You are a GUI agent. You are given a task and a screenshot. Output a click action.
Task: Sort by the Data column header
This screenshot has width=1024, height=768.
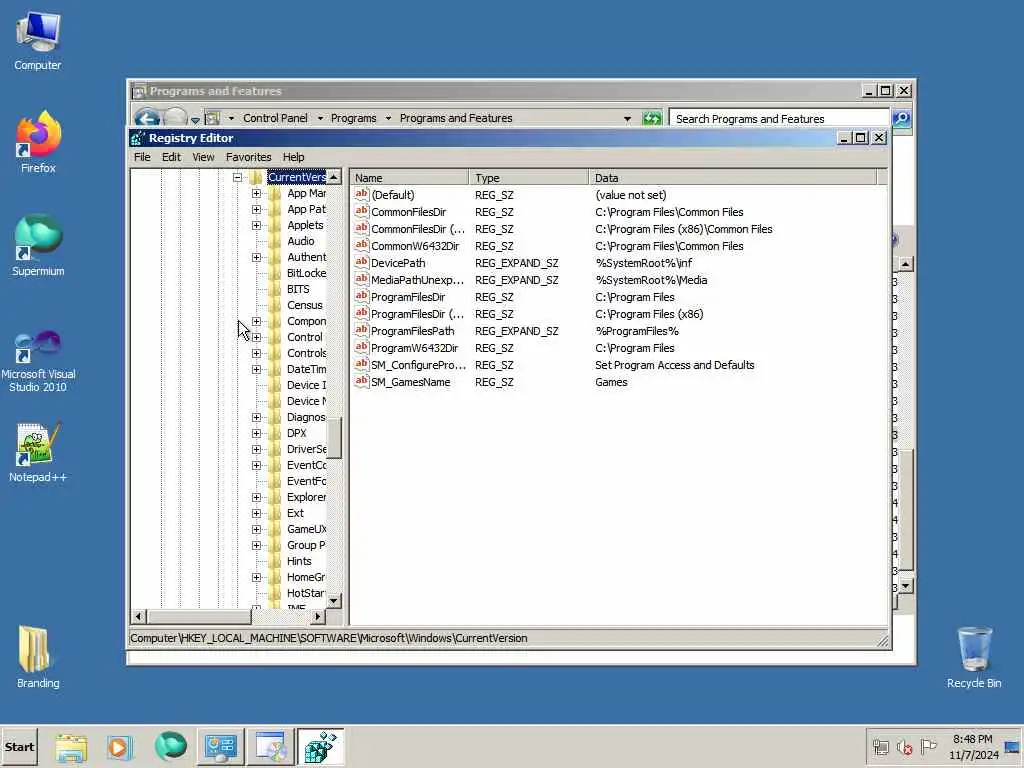click(x=733, y=178)
